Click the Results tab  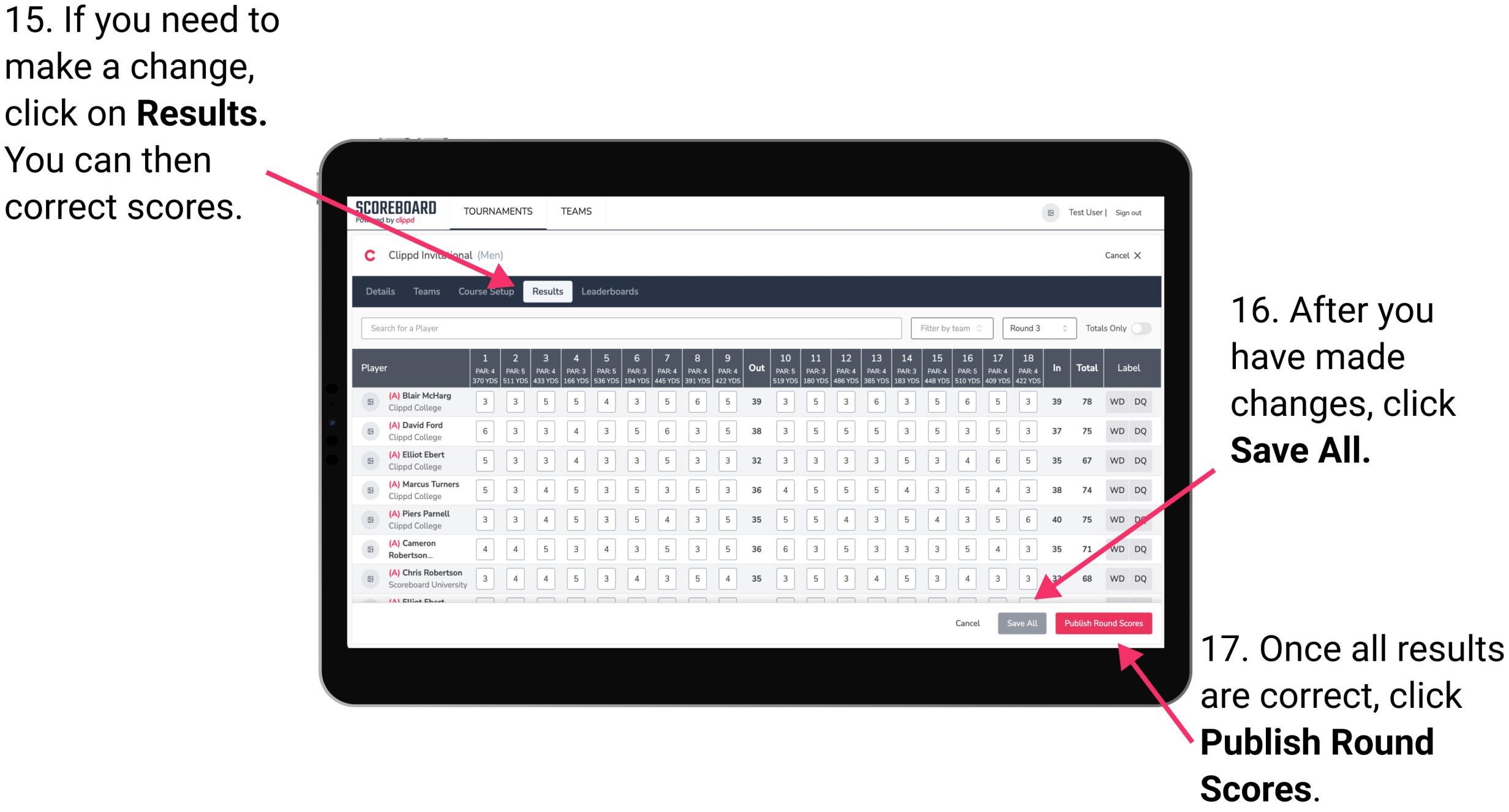pyautogui.click(x=548, y=291)
